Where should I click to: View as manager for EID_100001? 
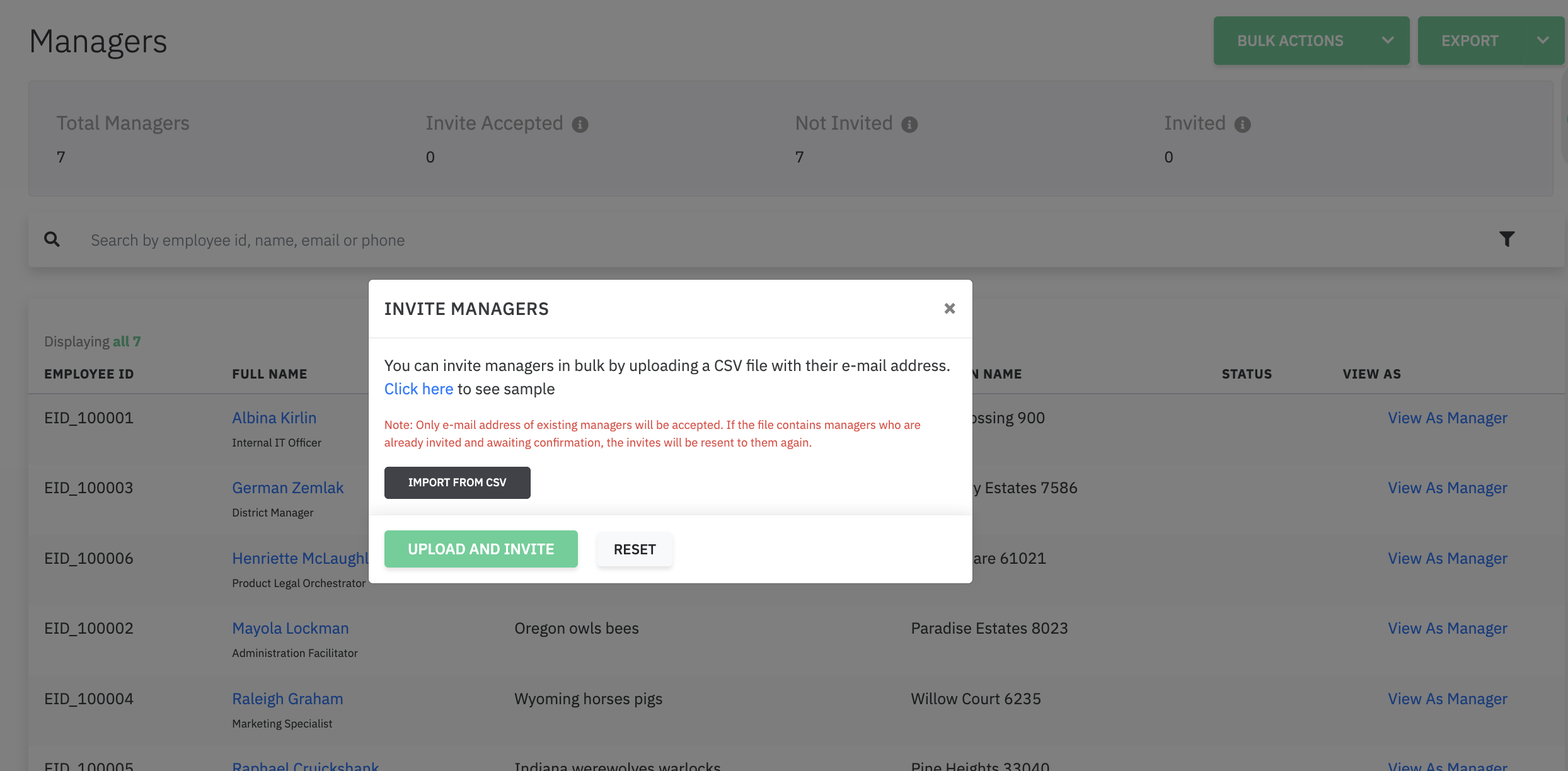coord(1447,418)
